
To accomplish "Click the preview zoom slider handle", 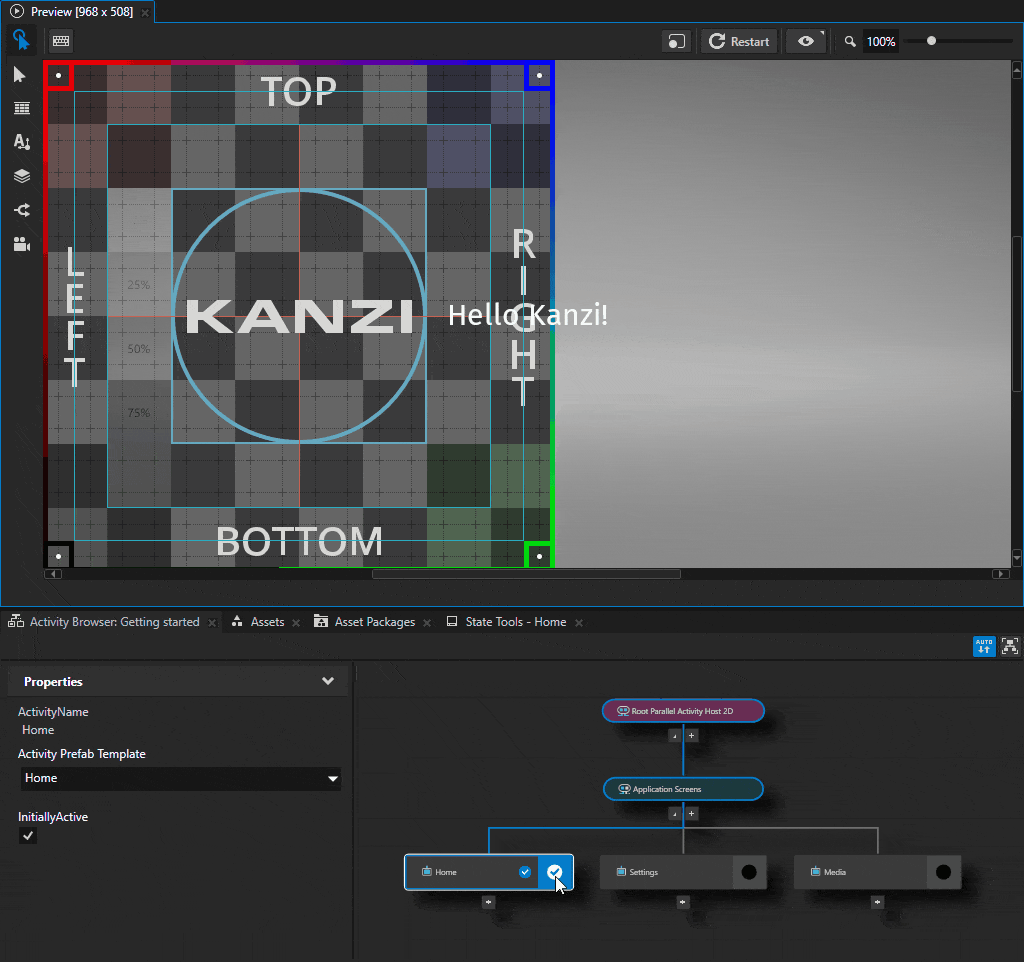I will pyautogui.click(x=932, y=41).
